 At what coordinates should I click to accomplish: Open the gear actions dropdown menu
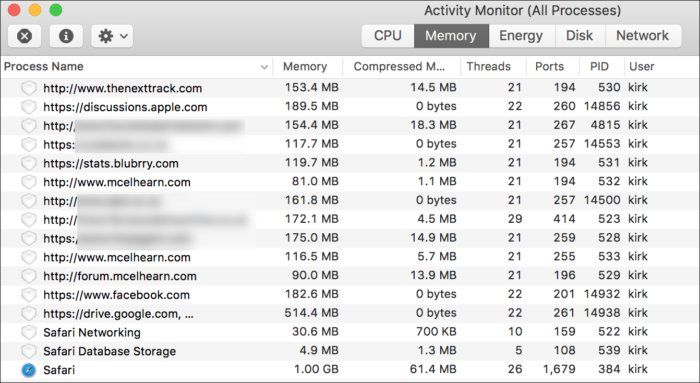(112, 36)
